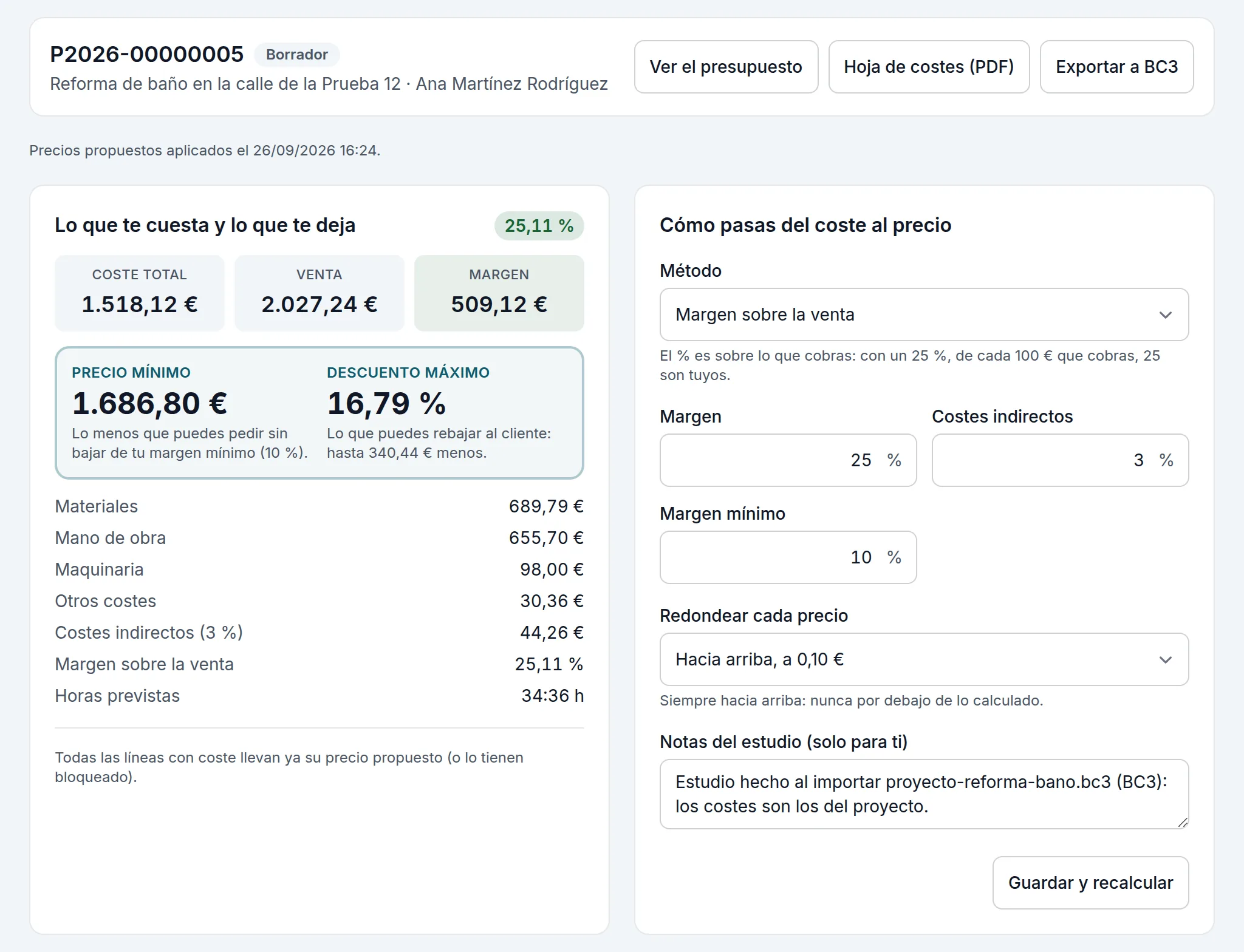Click Guardar y recalcular button
Image resolution: width=1244 pixels, height=952 pixels.
pos(1090,883)
